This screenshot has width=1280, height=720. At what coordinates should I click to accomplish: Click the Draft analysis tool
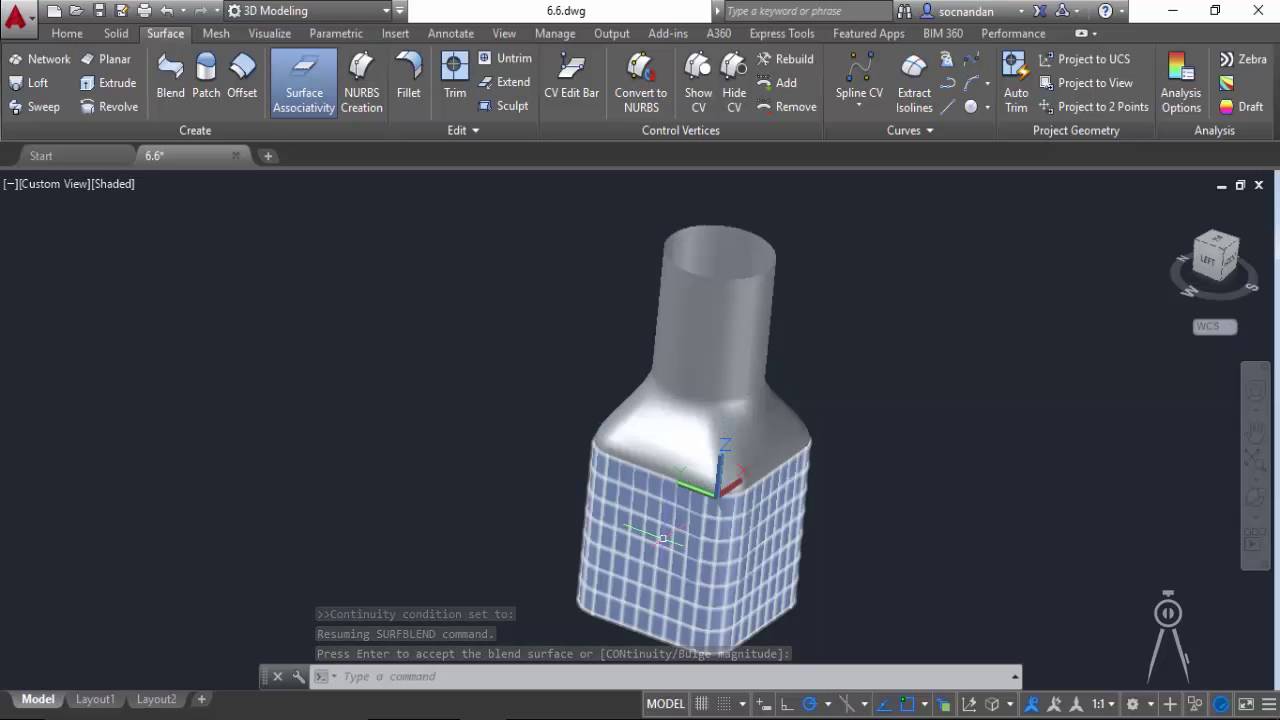(1241, 107)
